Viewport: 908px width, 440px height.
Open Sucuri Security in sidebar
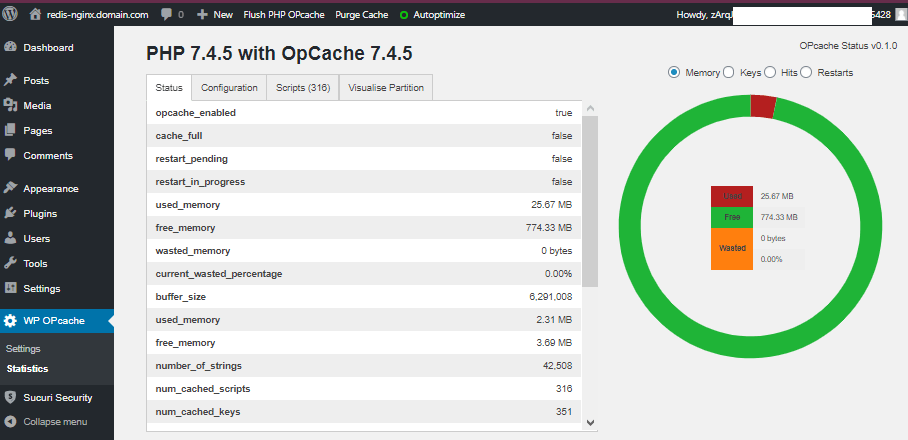(57, 397)
